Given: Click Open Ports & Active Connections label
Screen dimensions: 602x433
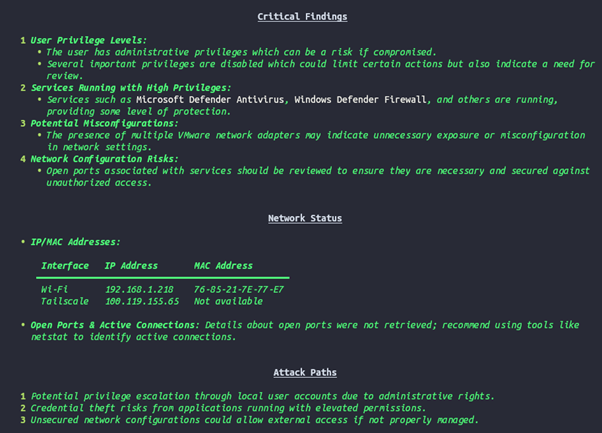Looking at the screenshot, I should (115, 325).
